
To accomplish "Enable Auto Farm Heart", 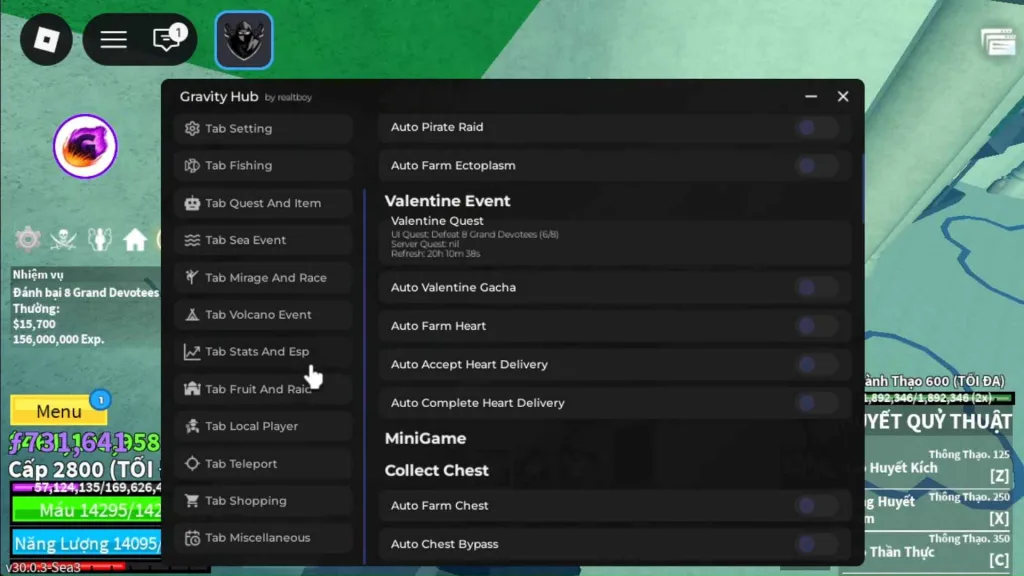I will (x=816, y=326).
